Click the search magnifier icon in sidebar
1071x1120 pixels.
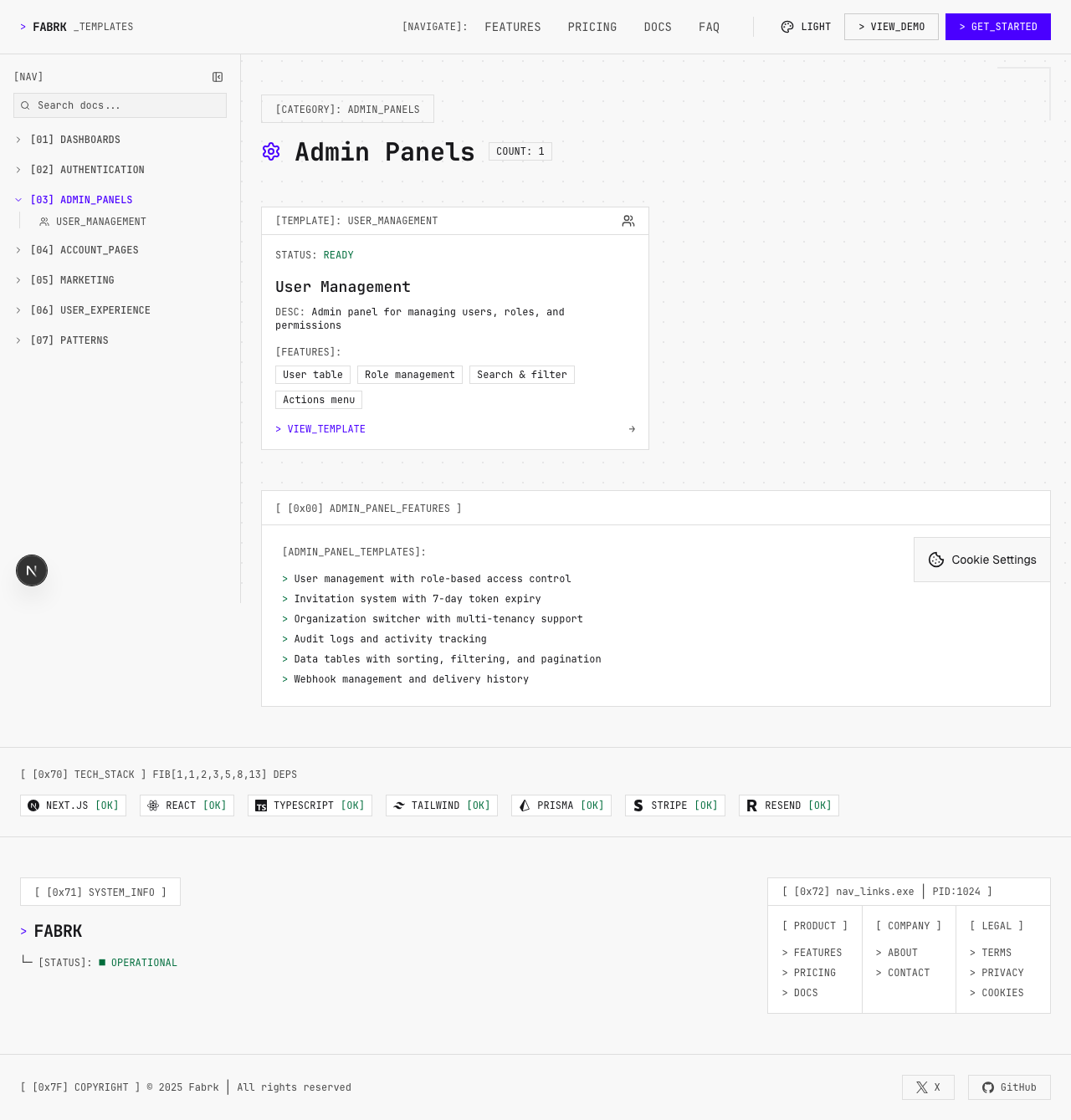coord(25,105)
